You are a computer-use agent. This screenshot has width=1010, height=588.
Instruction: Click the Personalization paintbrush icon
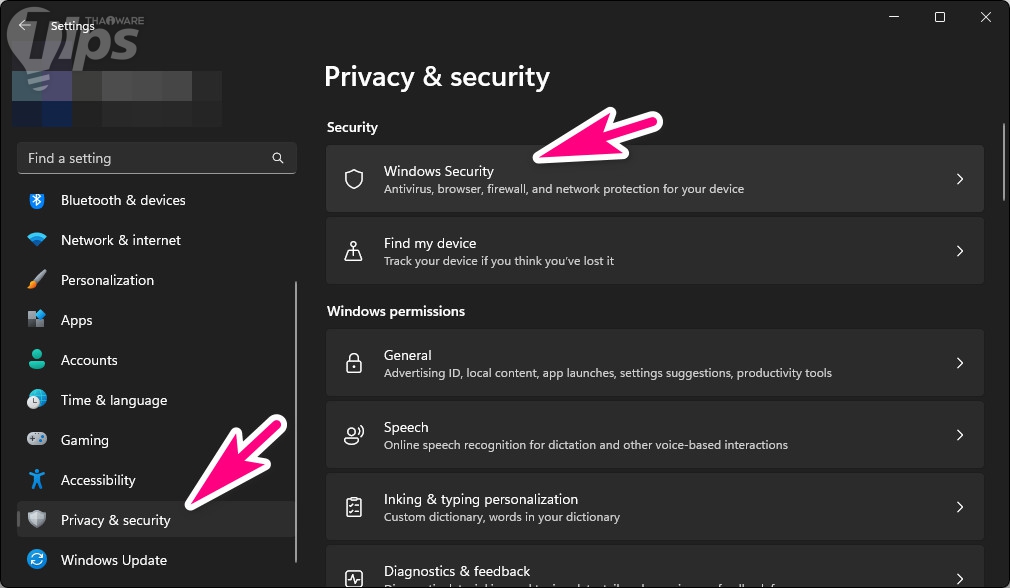[37, 280]
